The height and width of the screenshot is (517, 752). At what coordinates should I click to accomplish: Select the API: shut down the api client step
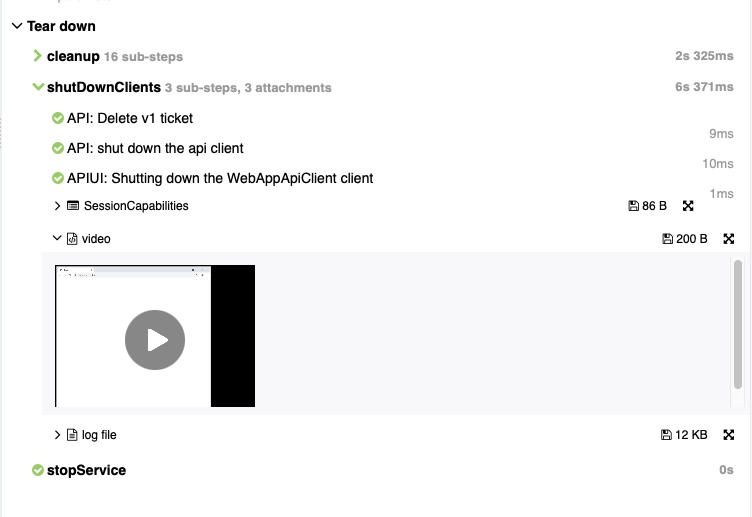(148, 148)
